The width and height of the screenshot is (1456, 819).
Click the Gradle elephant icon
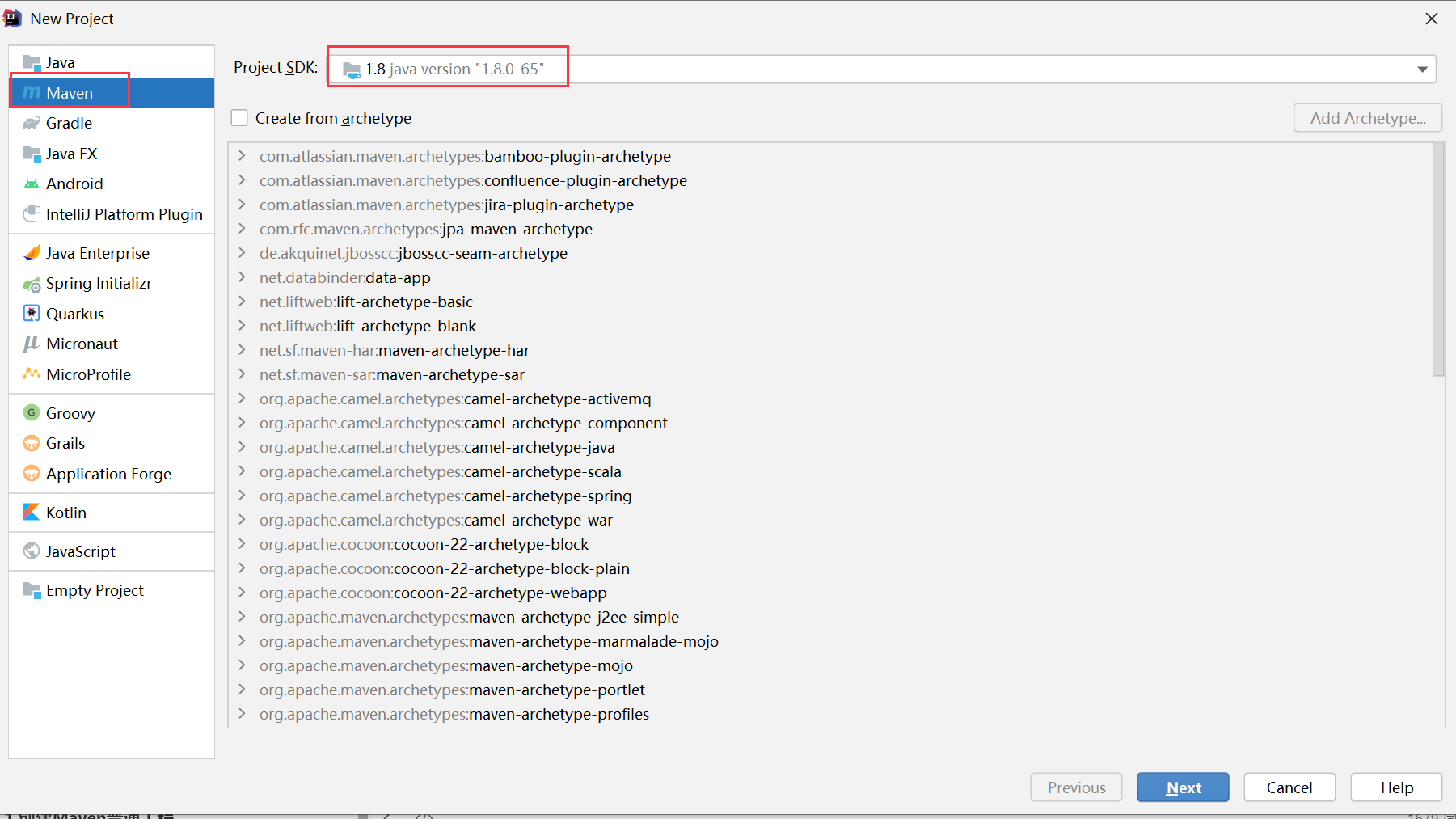tap(32, 123)
